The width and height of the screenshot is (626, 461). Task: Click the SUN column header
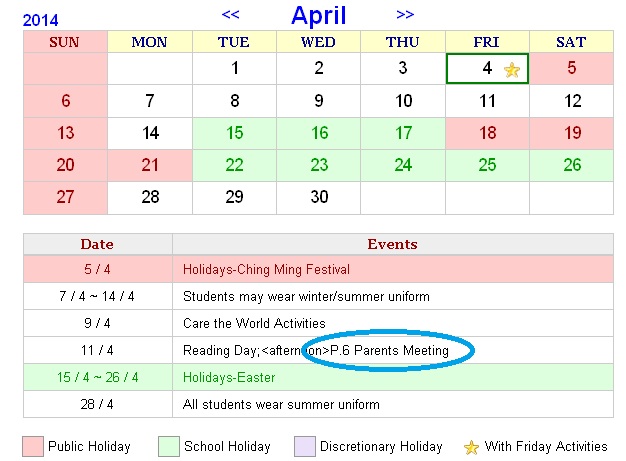(65, 42)
